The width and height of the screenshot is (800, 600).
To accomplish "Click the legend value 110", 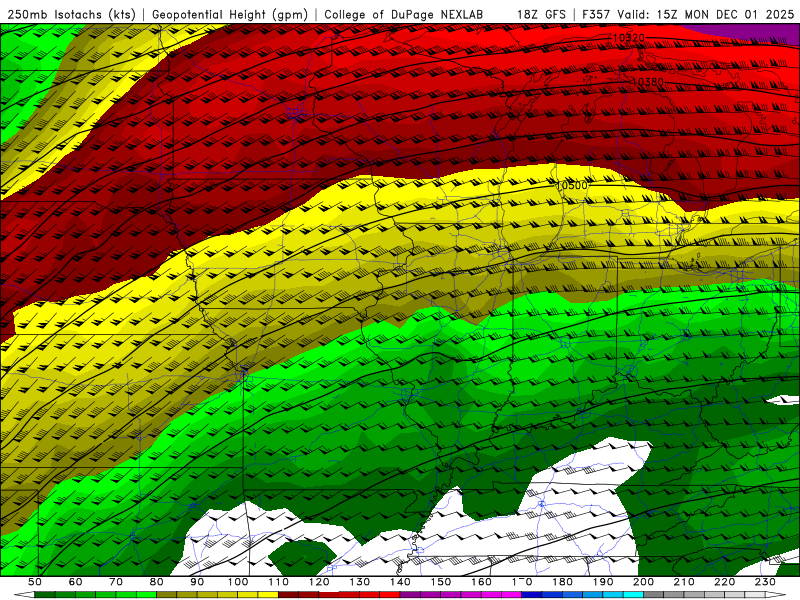I will click(x=279, y=582).
